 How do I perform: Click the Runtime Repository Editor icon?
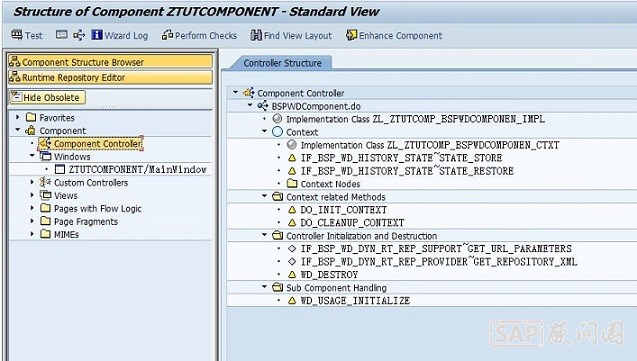(x=15, y=77)
